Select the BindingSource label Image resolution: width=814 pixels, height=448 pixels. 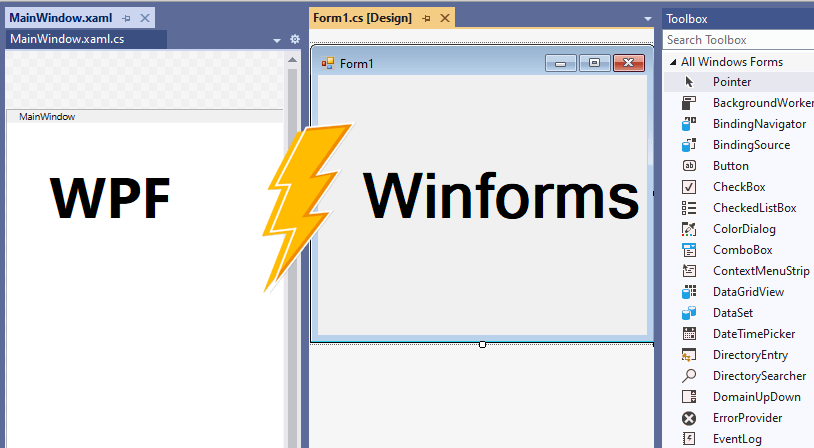click(751, 145)
